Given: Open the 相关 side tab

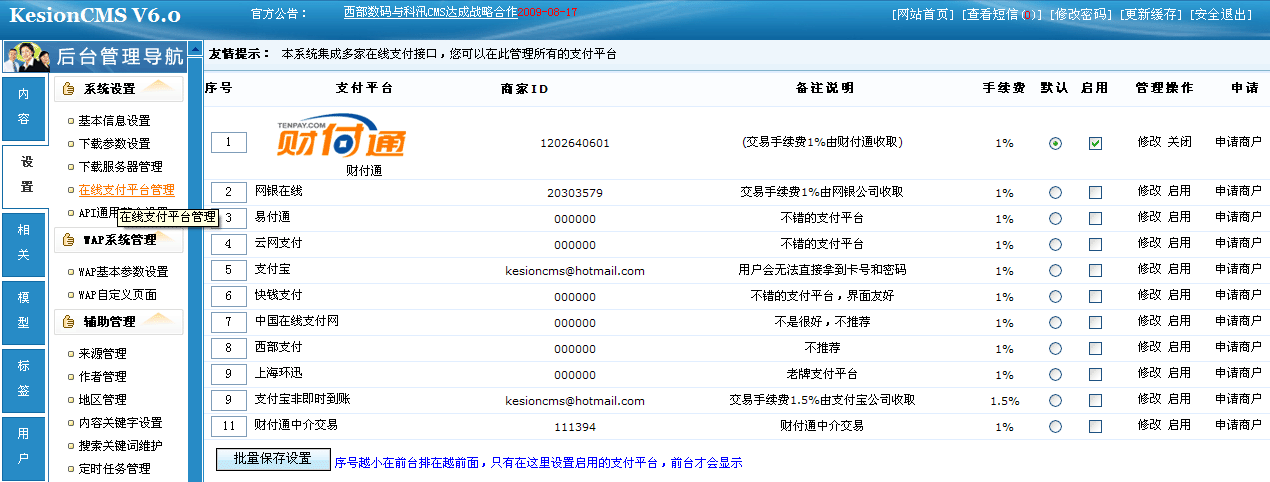Looking at the screenshot, I should (x=24, y=243).
